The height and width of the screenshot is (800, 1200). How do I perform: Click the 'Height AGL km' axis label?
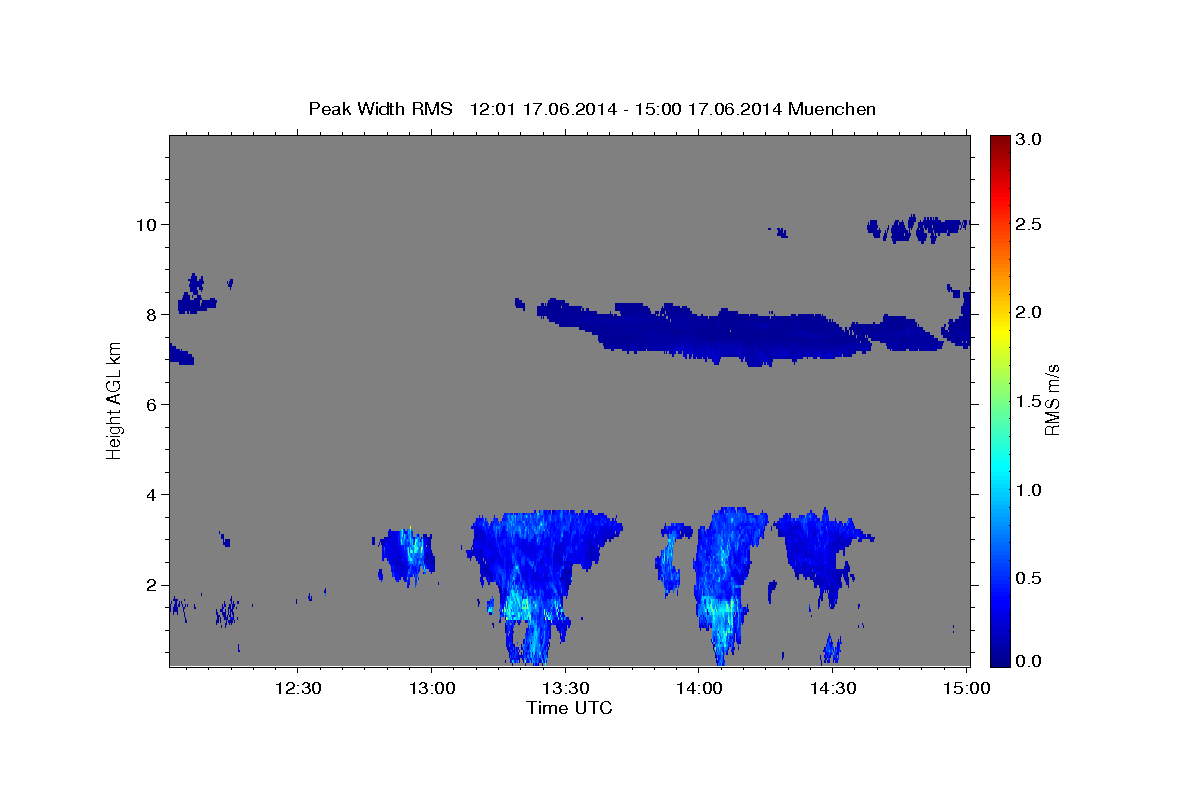tap(114, 400)
